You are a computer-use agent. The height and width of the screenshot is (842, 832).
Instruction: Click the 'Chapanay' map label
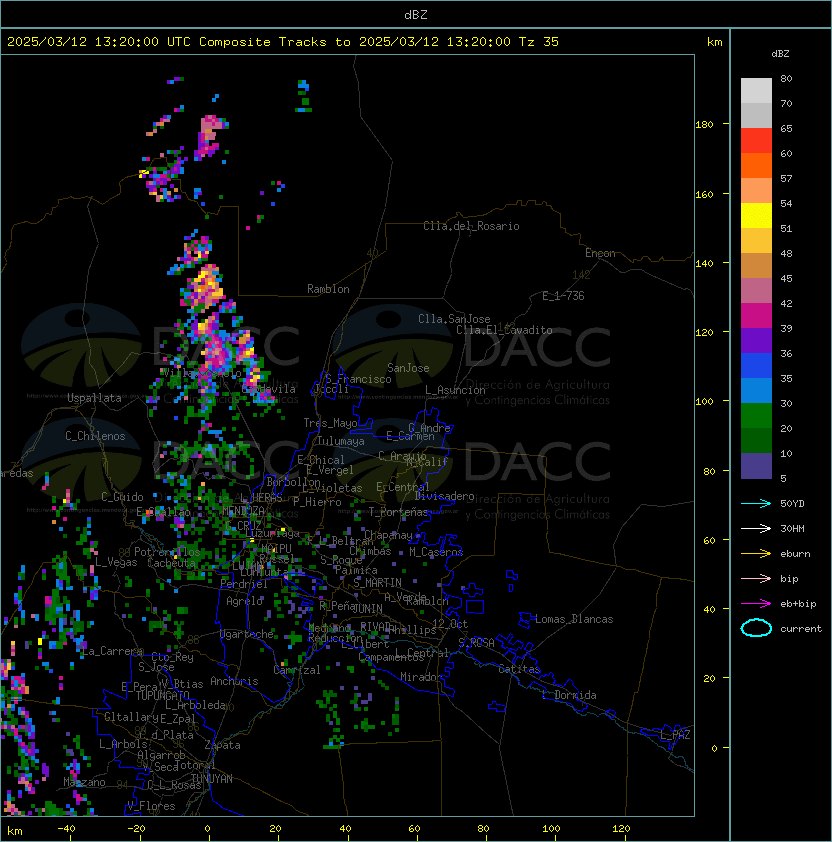click(x=388, y=535)
